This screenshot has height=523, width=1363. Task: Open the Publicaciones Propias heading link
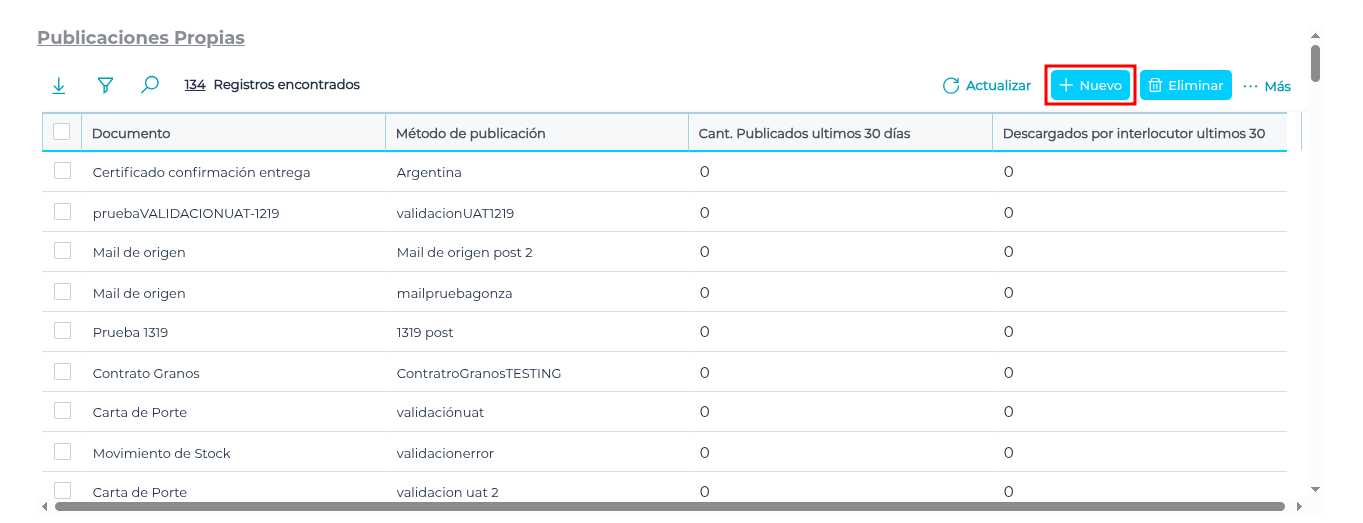click(x=141, y=38)
